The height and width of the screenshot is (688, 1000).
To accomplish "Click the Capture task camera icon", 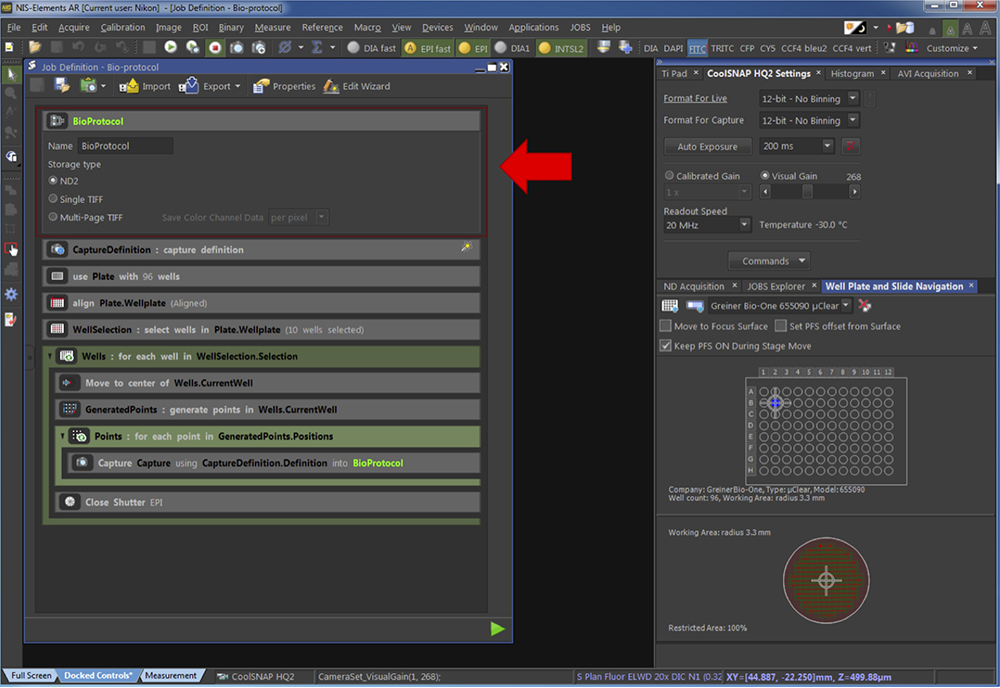I will coord(82,463).
